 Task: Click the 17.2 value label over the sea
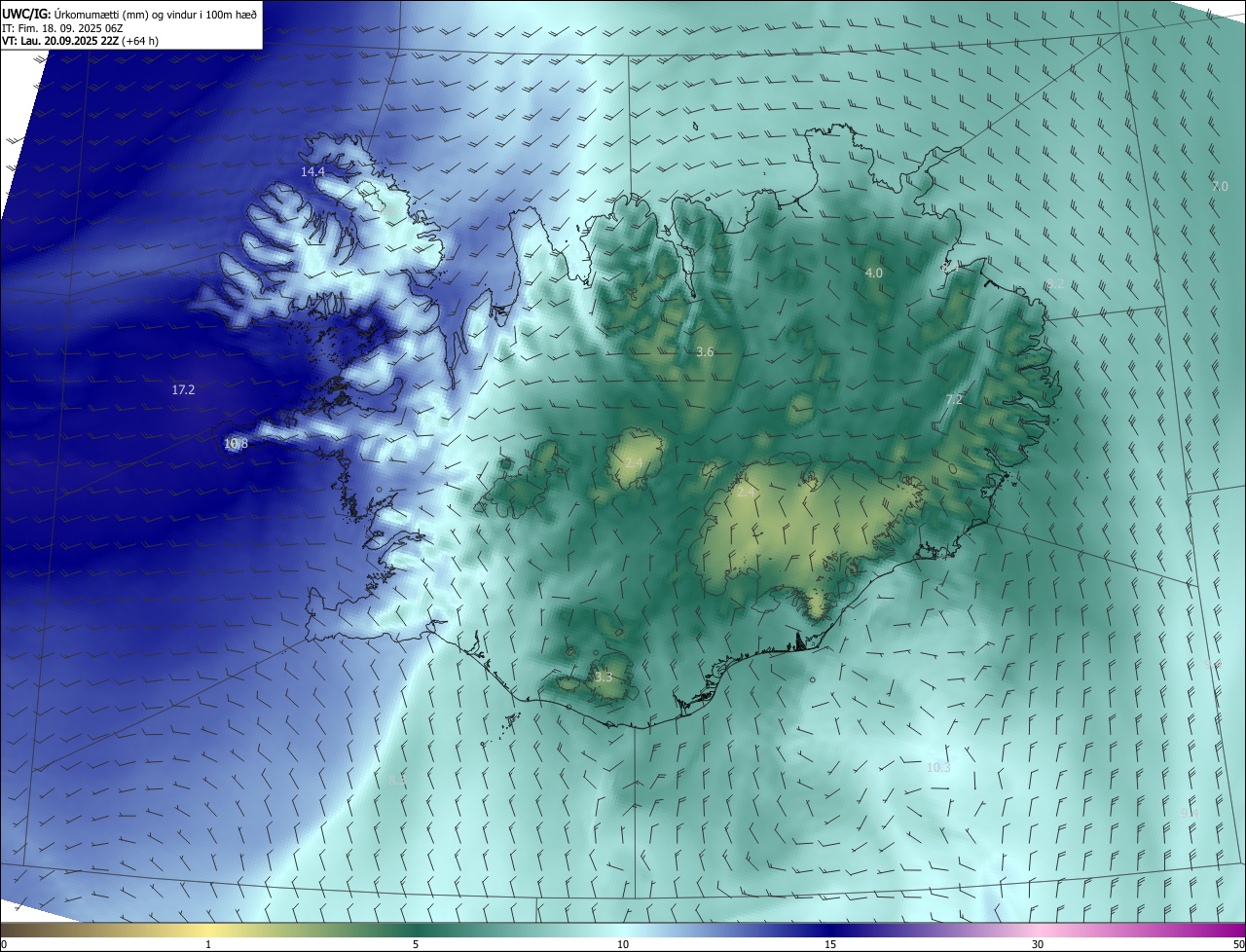(x=183, y=389)
